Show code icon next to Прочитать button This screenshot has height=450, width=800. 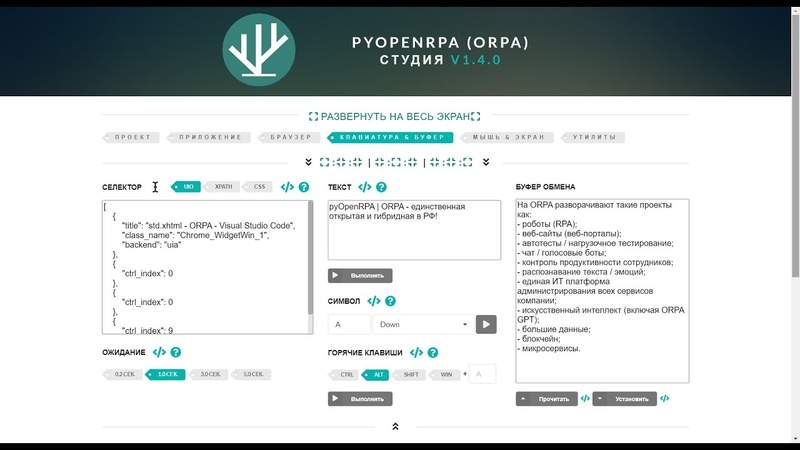585,398
